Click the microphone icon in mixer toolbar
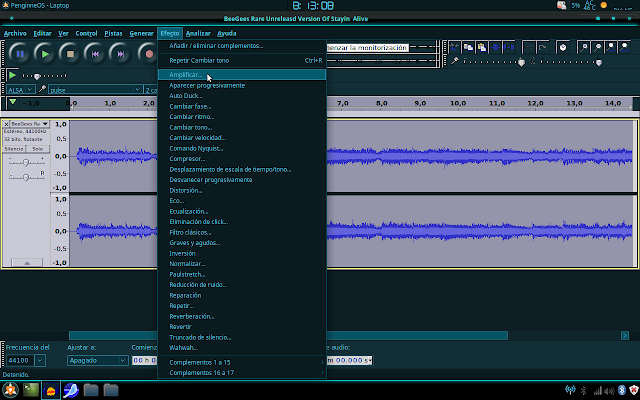The width and height of the screenshot is (640, 400). pos(455,61)
